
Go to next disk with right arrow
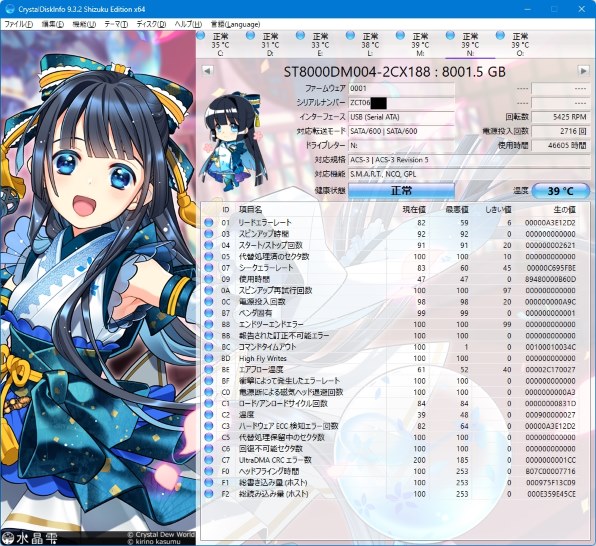click(583, 70)
